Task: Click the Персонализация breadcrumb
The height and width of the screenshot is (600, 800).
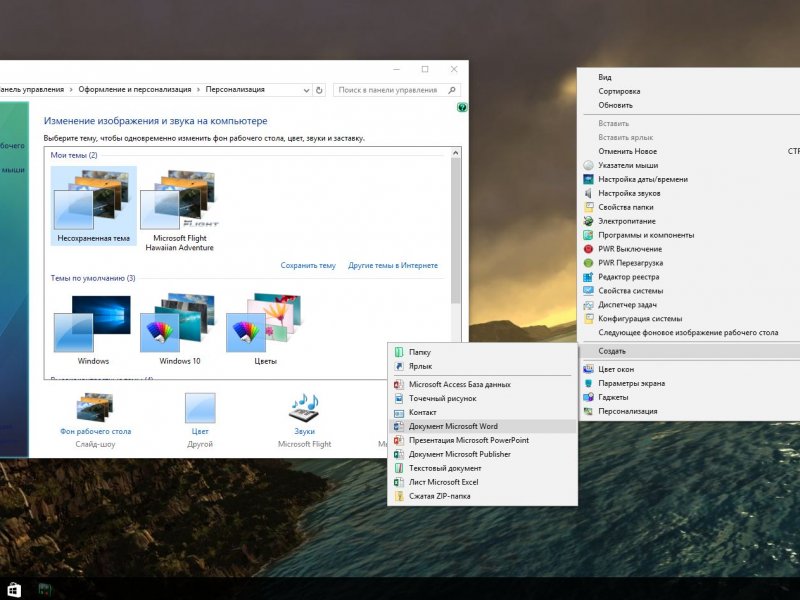Action: [x=235, y=89]
